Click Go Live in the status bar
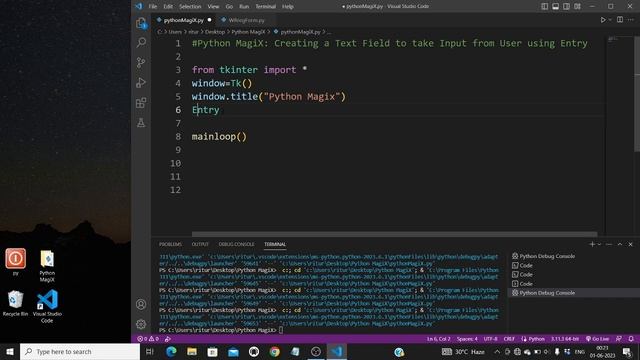The width and height of the screenshot is (640, 360). point(598,339)
